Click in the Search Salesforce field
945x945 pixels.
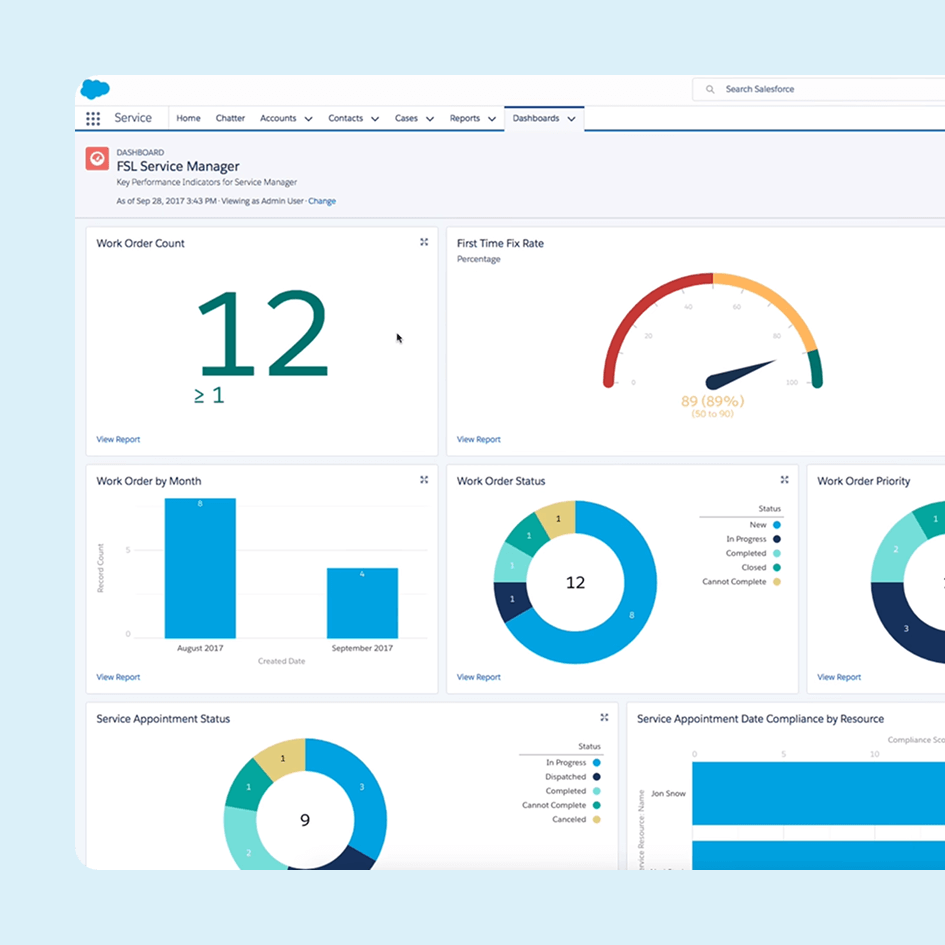tap(820, 89)
